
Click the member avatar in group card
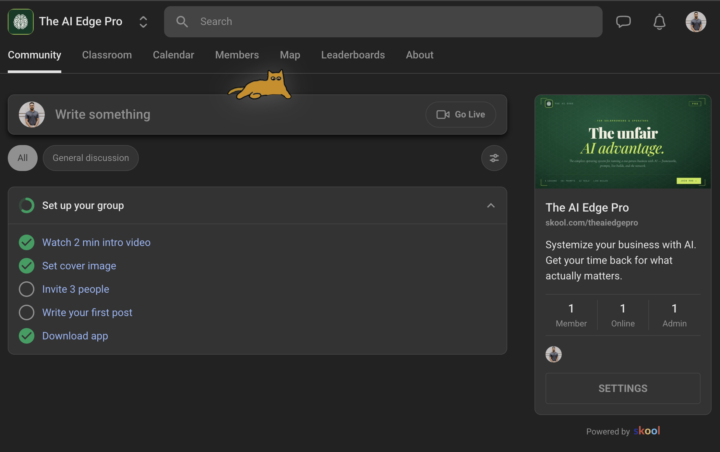click(x=553, y=354)
